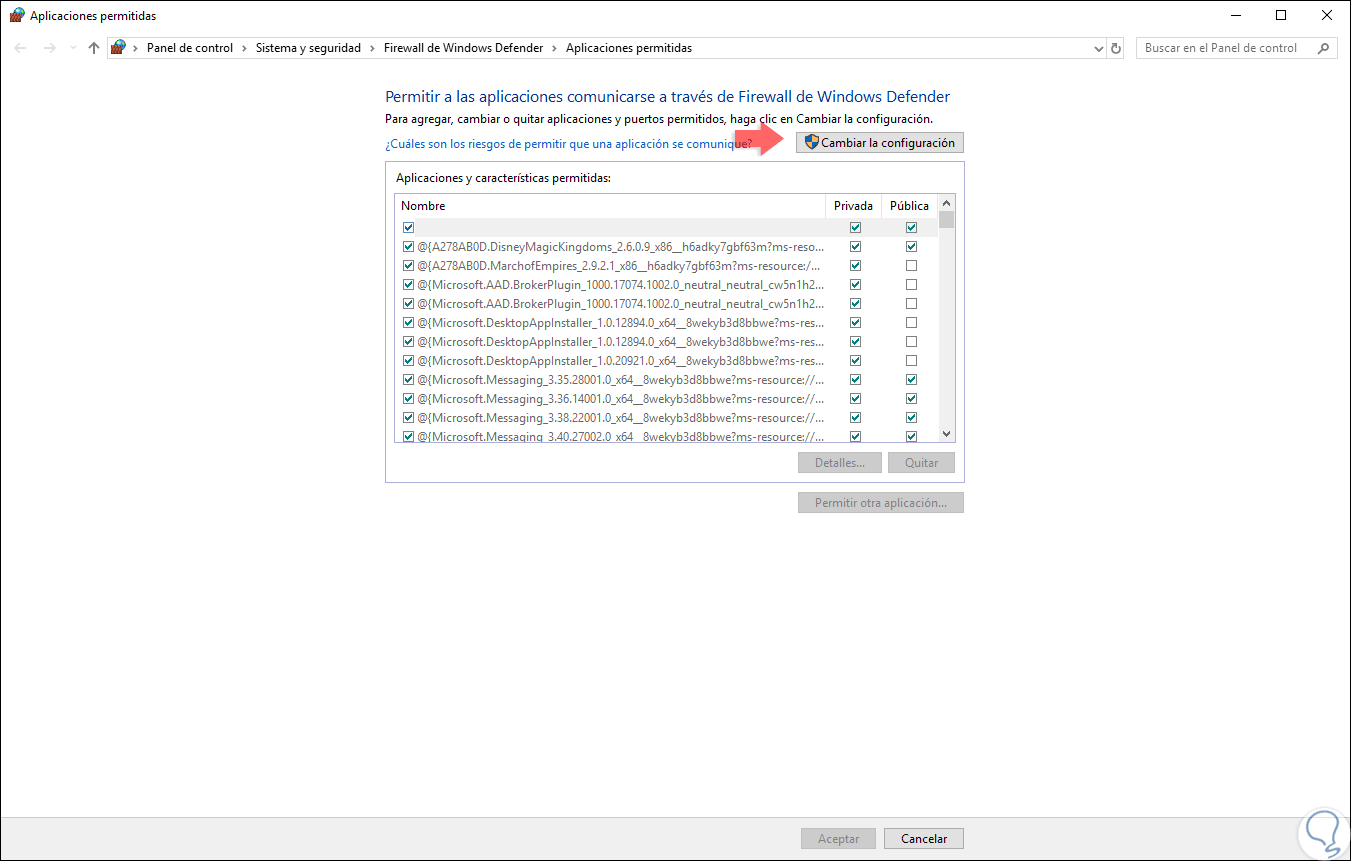Go up one level with the Up arrow
1351x861 pixels.
94,48
